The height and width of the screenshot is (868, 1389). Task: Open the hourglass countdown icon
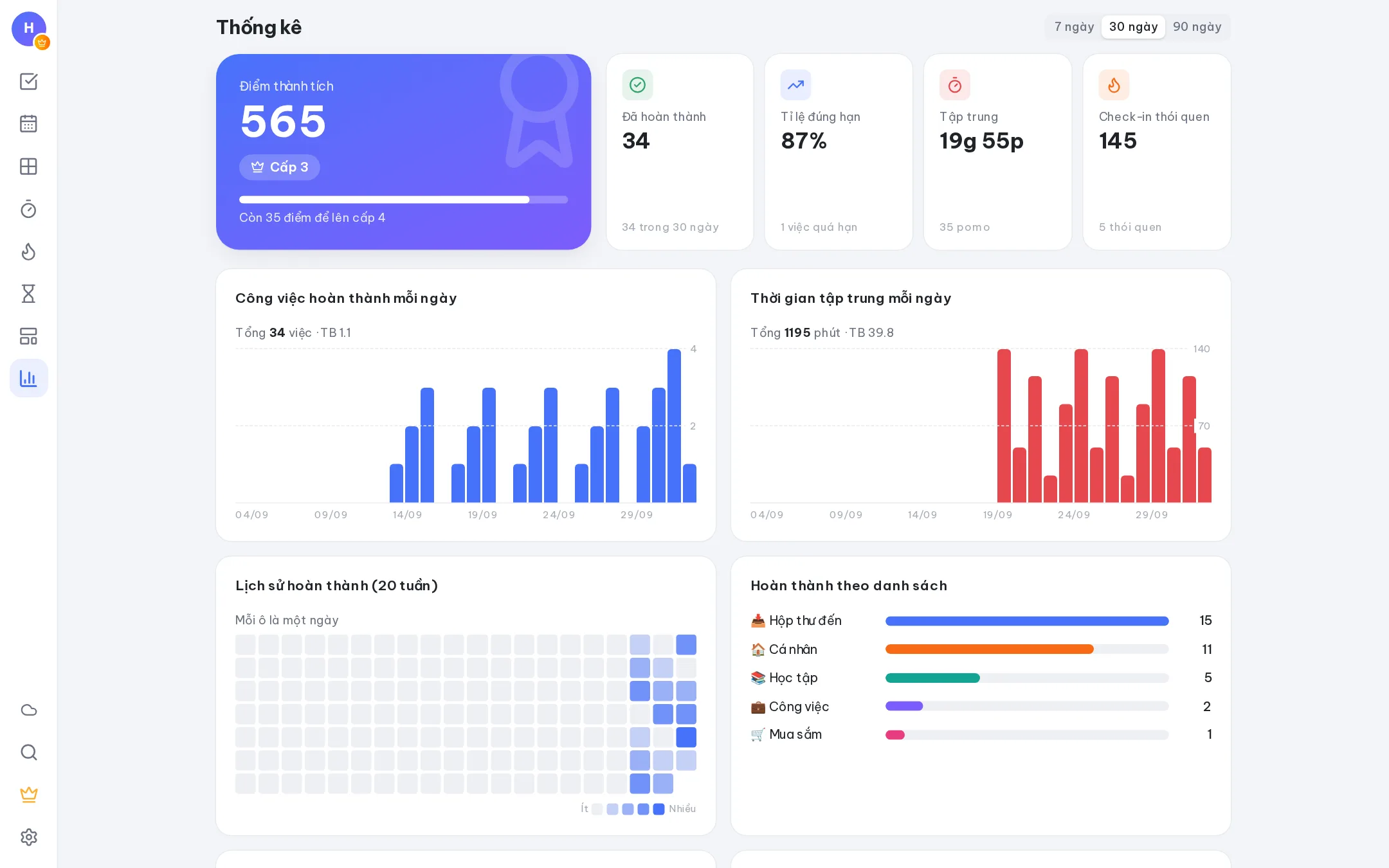tap(29, 294)
